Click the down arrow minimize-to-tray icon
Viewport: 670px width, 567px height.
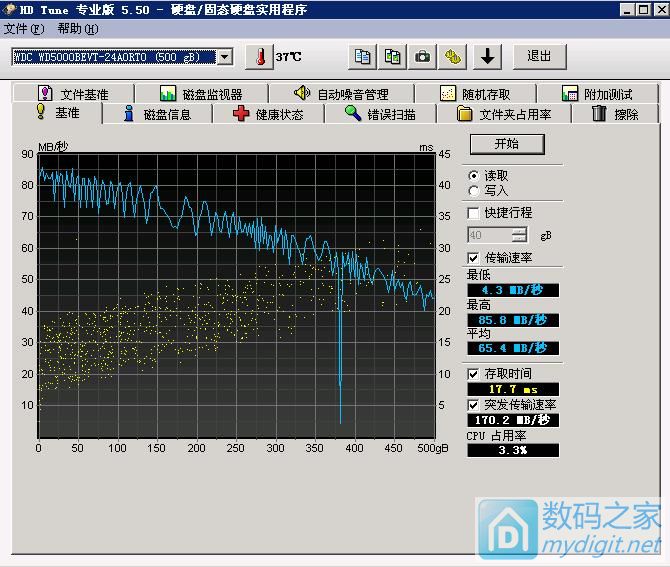[x=487, y=57]
